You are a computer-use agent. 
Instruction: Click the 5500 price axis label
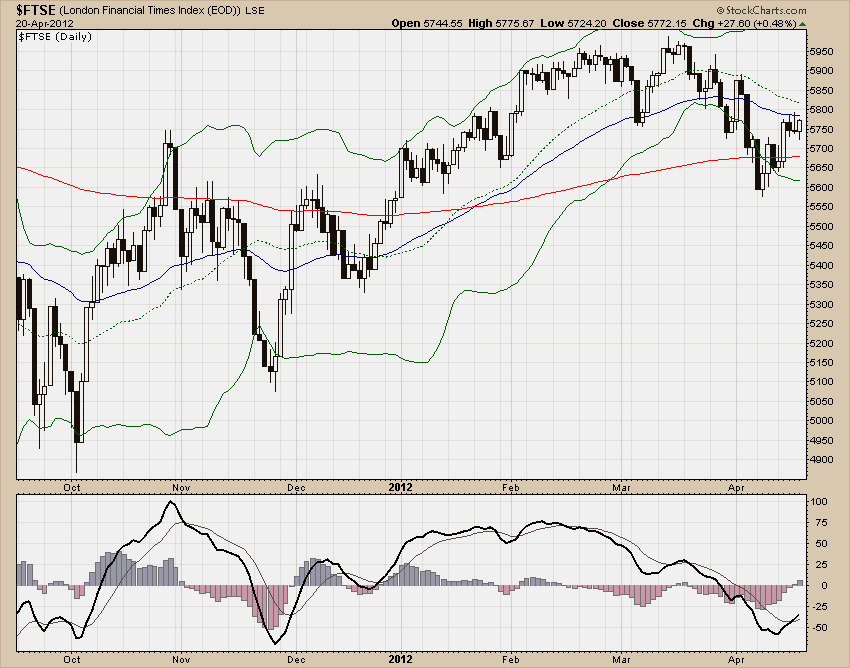coord(821,227)
